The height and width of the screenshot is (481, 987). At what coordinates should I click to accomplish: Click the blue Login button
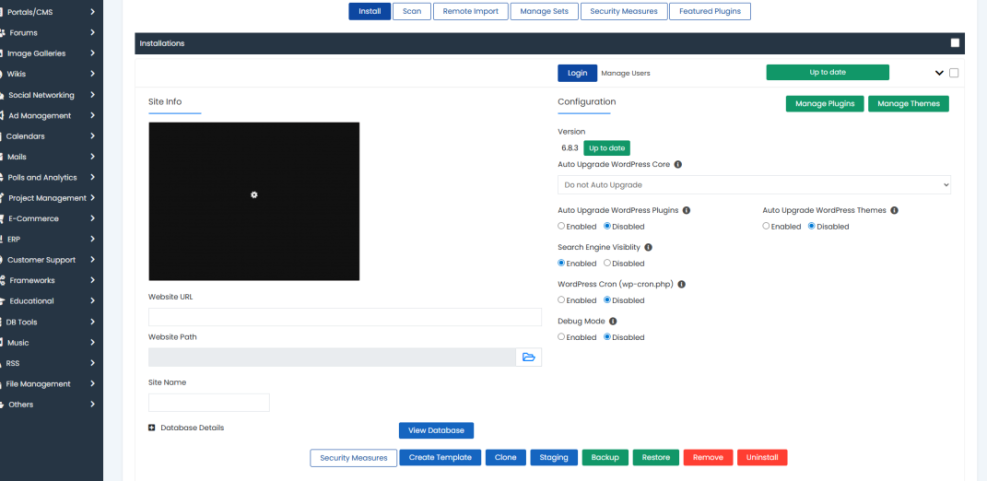pyautogui.click(x=577, y=73)
